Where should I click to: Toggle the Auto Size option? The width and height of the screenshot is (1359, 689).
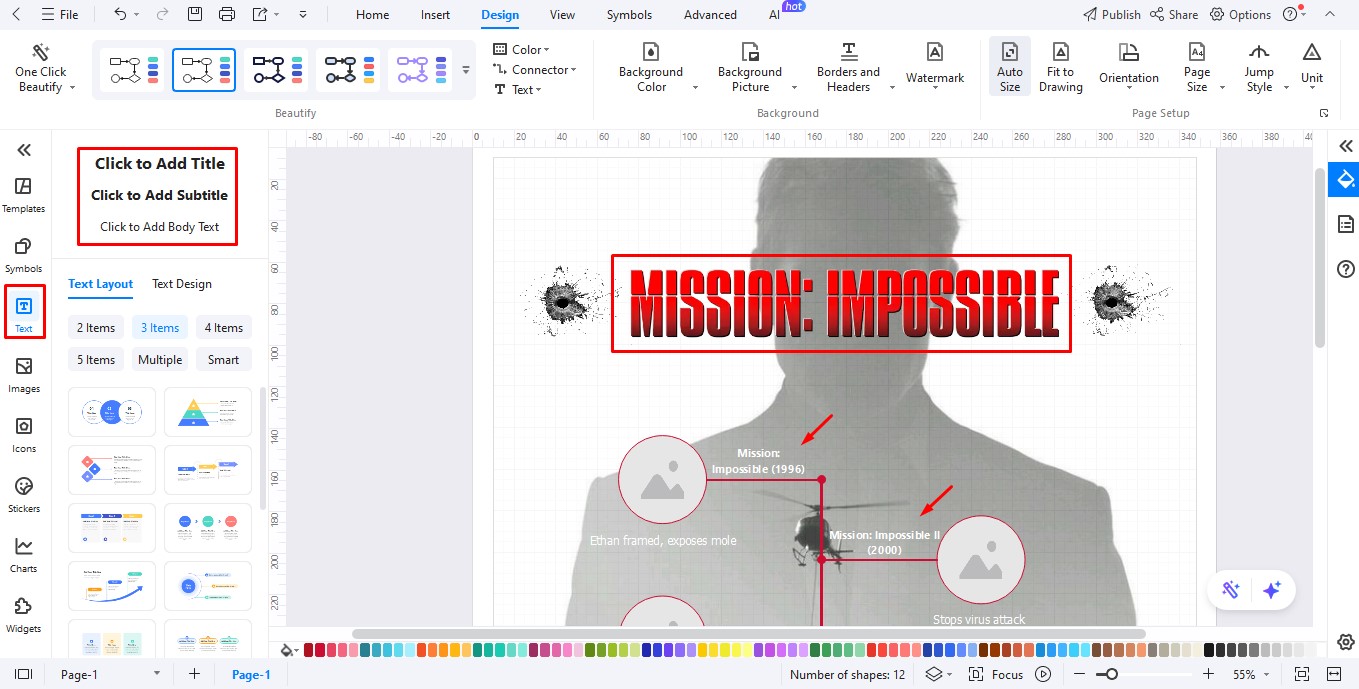click(1010, 68)
